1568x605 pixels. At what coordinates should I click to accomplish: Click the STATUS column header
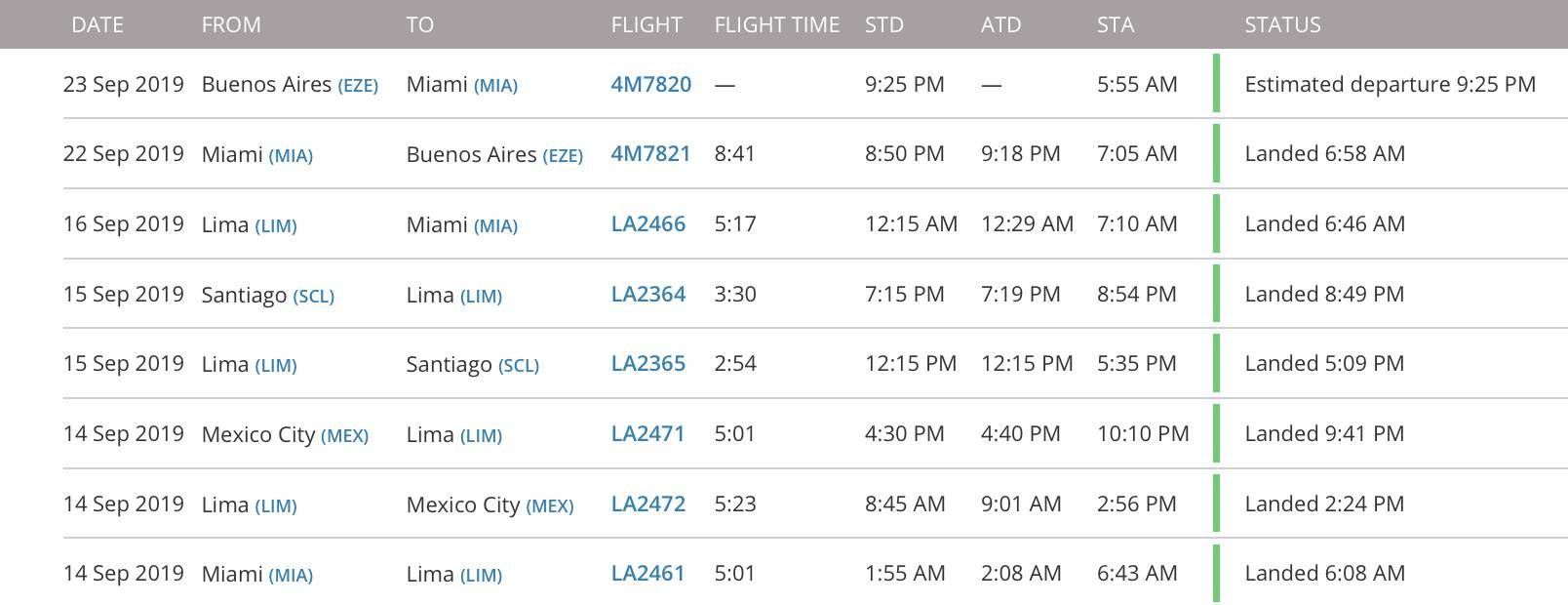click(x=1282, y=25)
